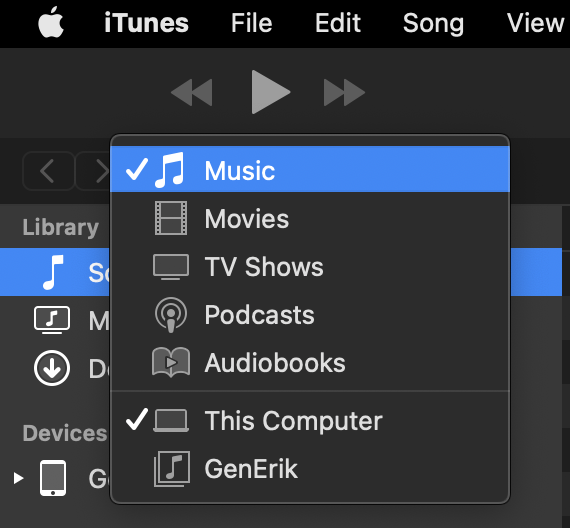This screenshot has width=570, height=528.
Task: Open the File menu
Action: point(252,23)
